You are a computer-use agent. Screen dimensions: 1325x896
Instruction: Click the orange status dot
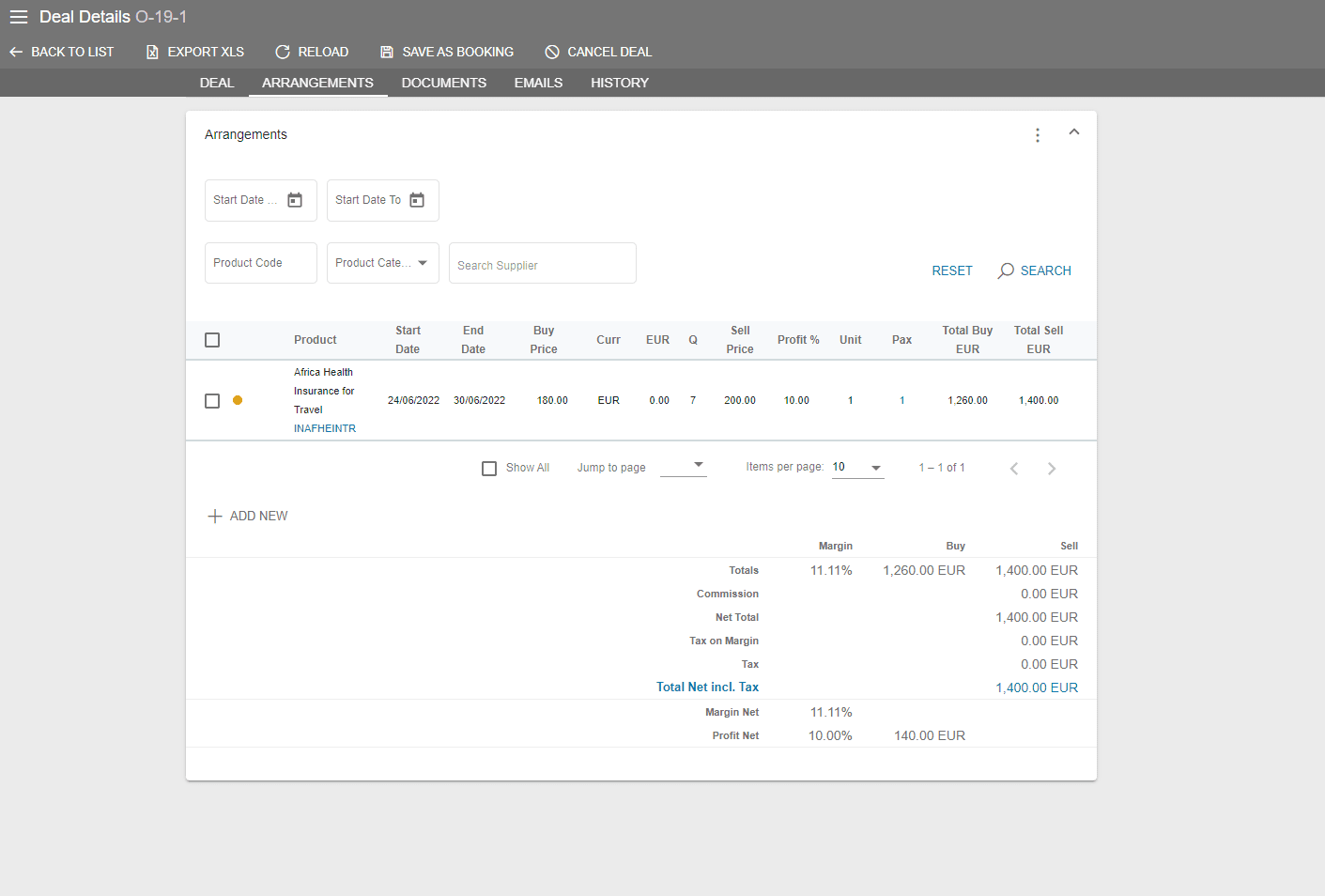[x=238, y=400]
